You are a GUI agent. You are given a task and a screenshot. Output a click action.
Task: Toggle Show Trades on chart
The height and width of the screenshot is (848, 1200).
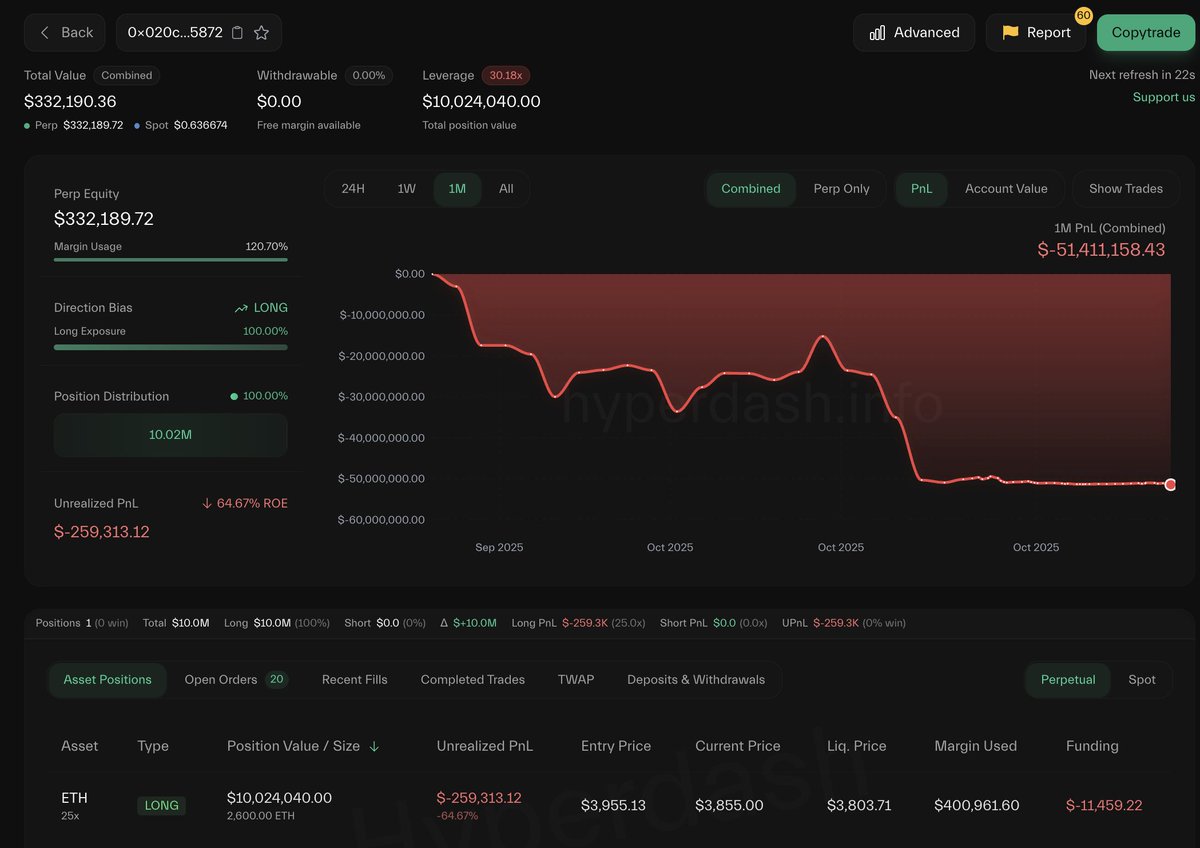1126,188
